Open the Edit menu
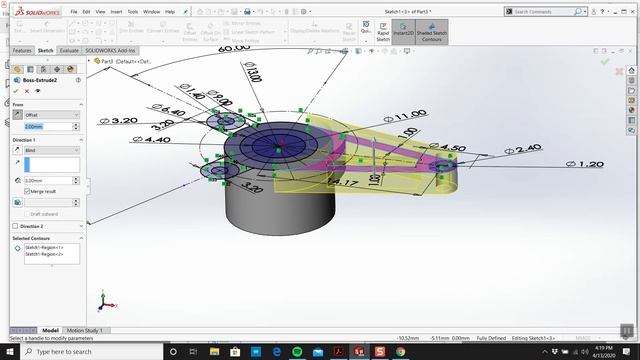Screen dimensions: 640x360 [86, 12]
